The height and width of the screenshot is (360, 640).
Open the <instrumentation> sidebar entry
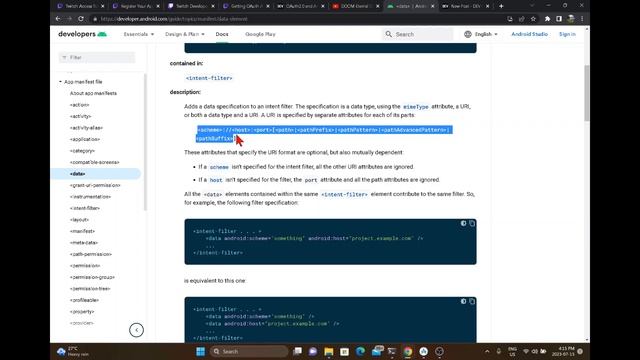pos(90,196)
